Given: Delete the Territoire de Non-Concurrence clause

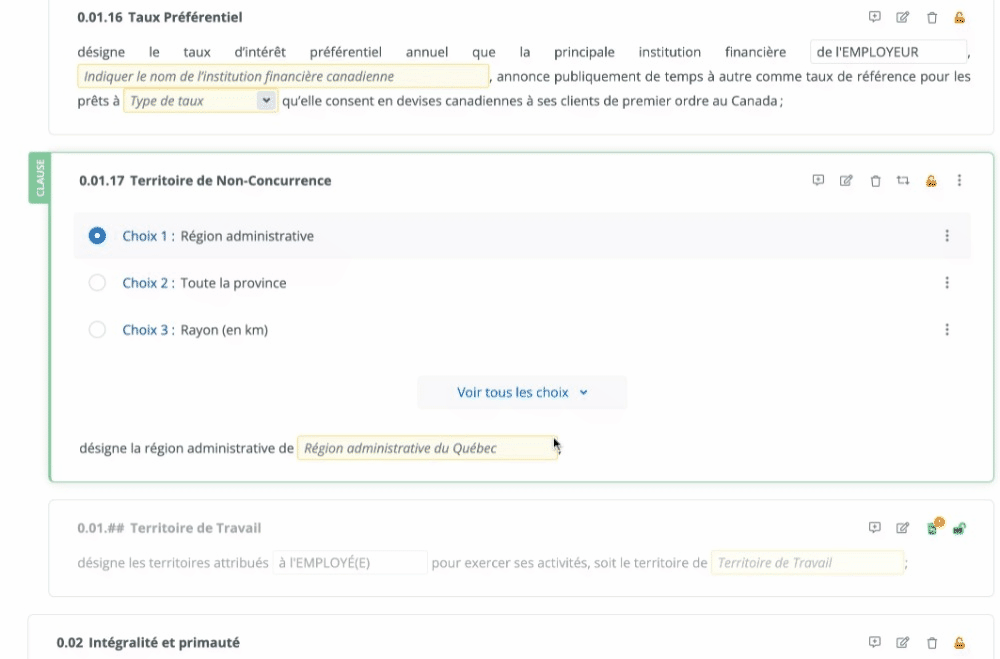Looking at the screenshot, I should pyautogui.click(x=875, y=181).
